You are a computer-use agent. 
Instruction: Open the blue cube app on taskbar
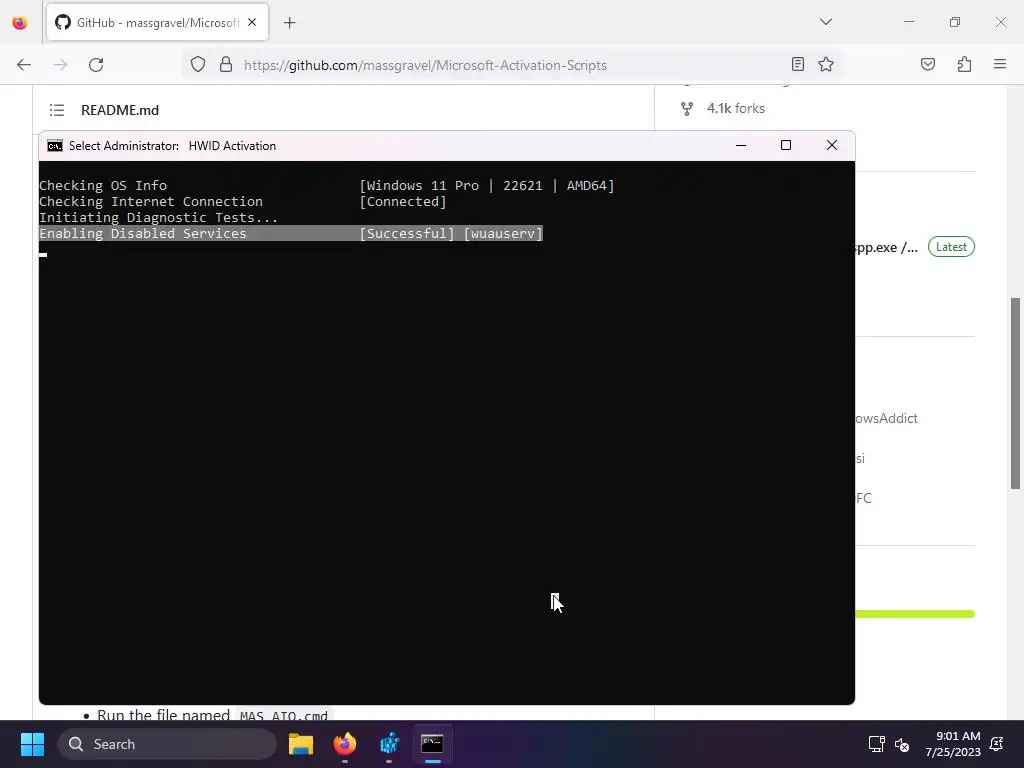click(x=389, y=744)
